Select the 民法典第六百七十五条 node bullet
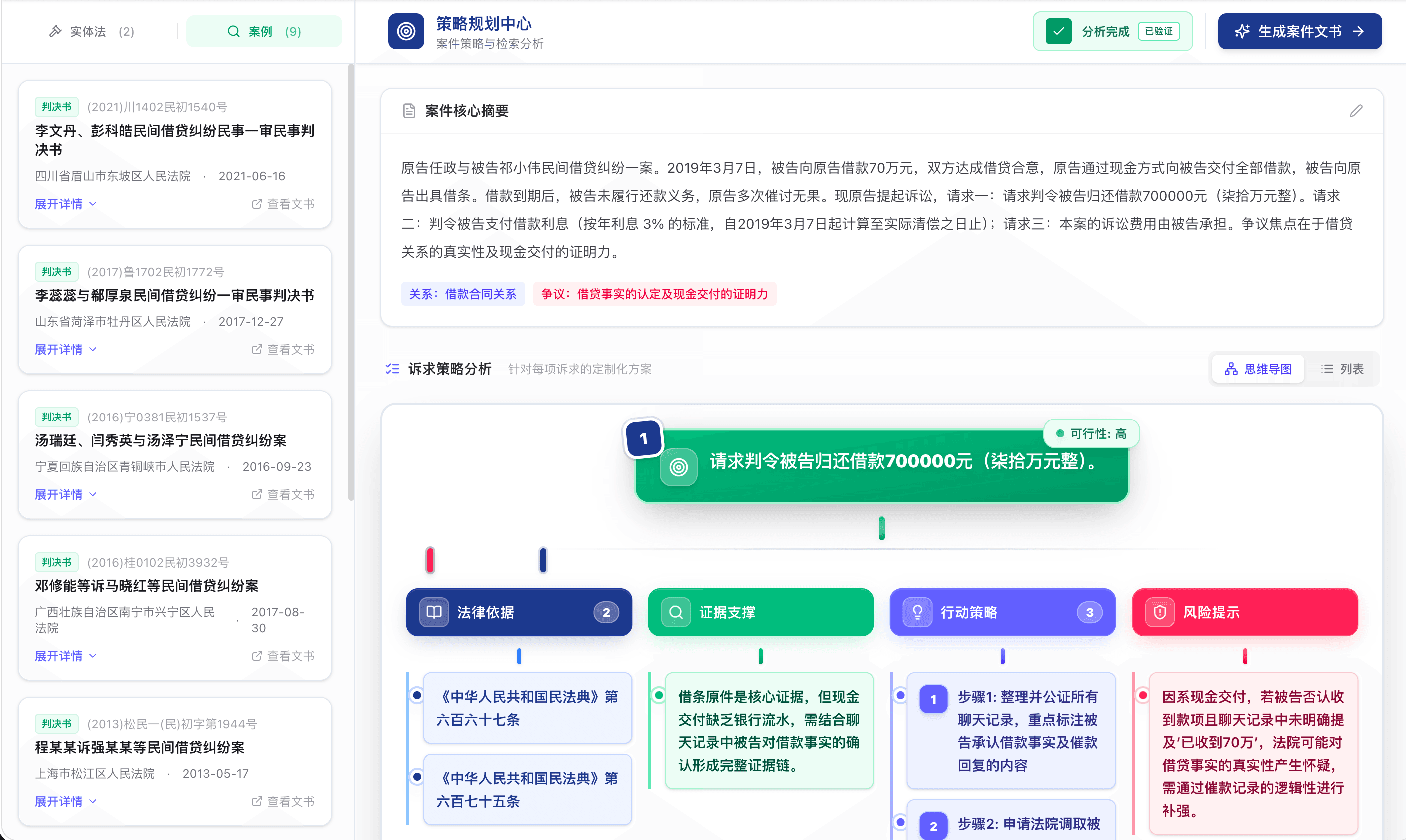This screenshot has height=840, width=1406. point(417,776)
